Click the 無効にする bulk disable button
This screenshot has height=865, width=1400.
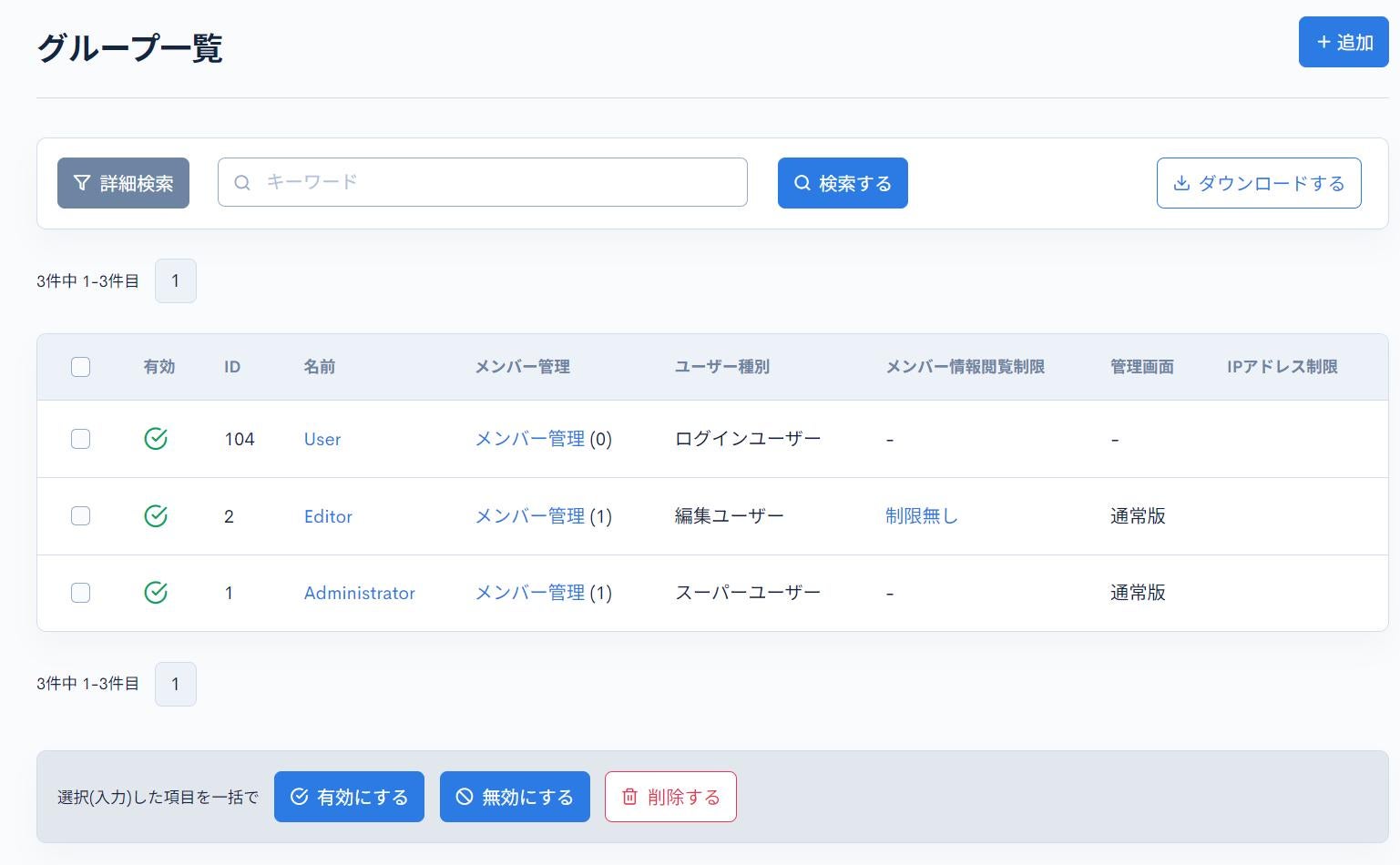(x=515, y=796)
